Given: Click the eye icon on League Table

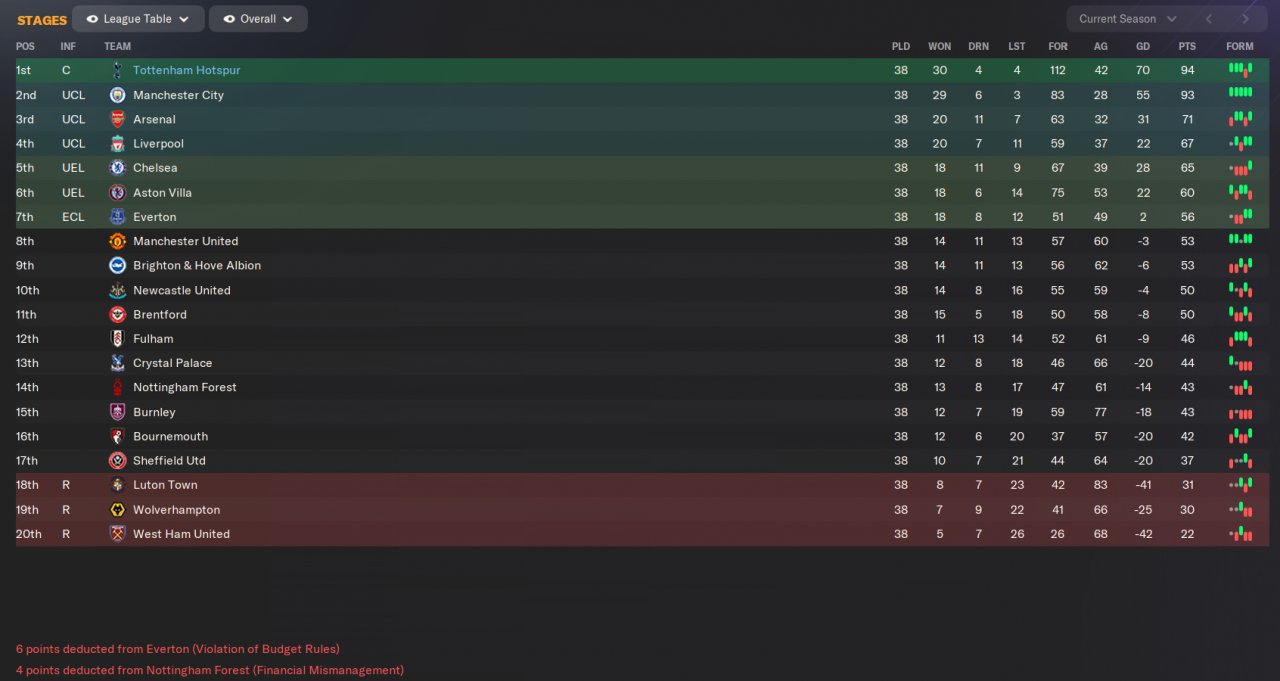Looking at the screenshot, I should point(93,19).
